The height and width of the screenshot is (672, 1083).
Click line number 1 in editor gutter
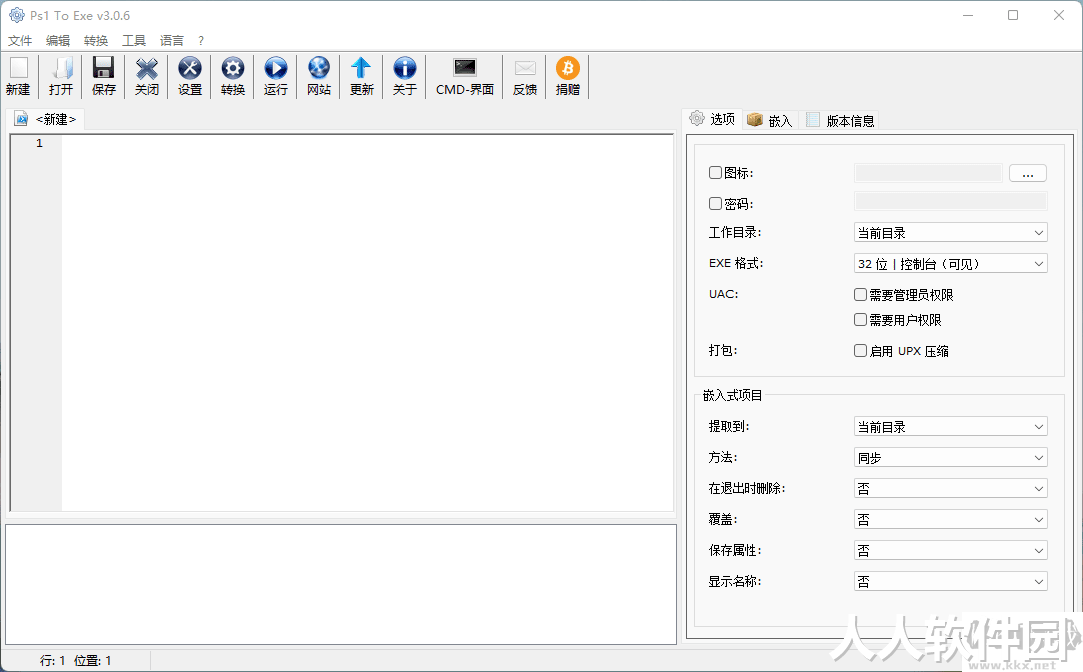pos(39,144)
